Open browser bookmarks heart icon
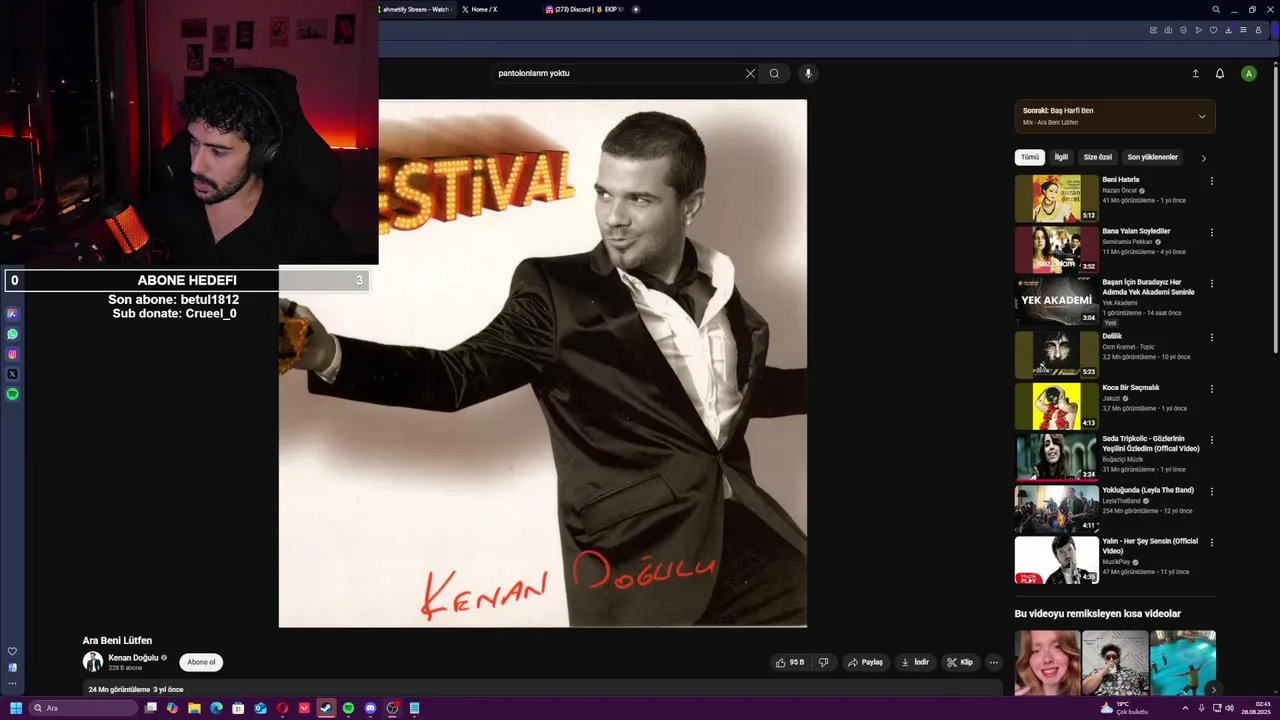 pos(1213,30)
